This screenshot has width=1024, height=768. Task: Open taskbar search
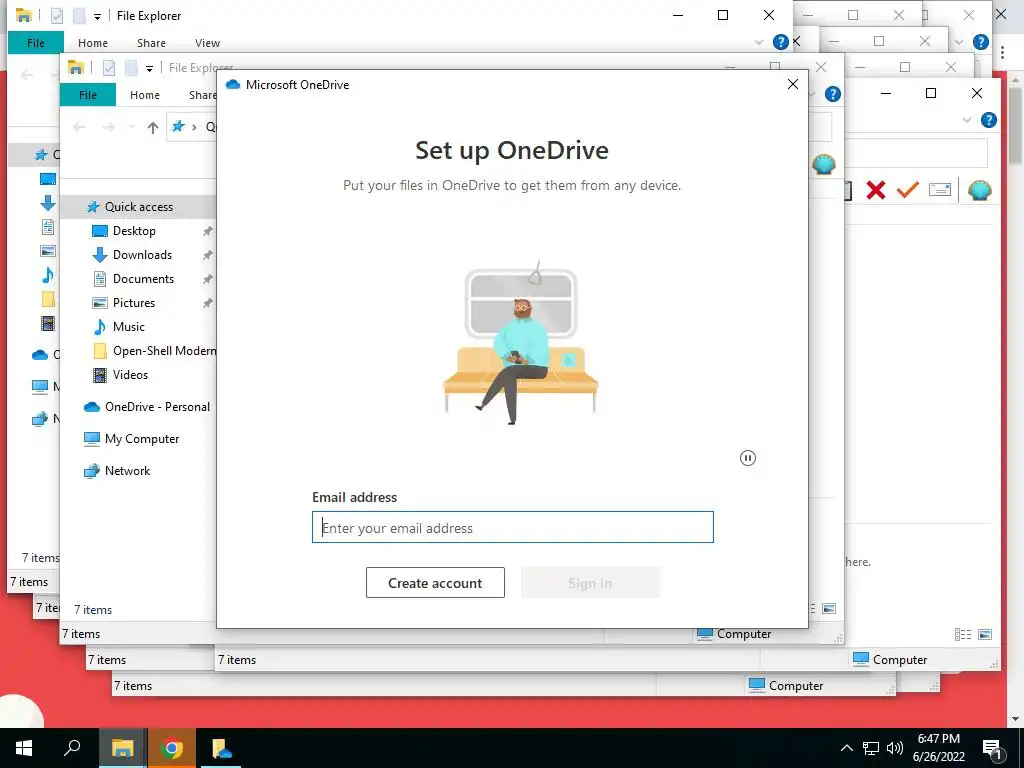pos(72,748)
